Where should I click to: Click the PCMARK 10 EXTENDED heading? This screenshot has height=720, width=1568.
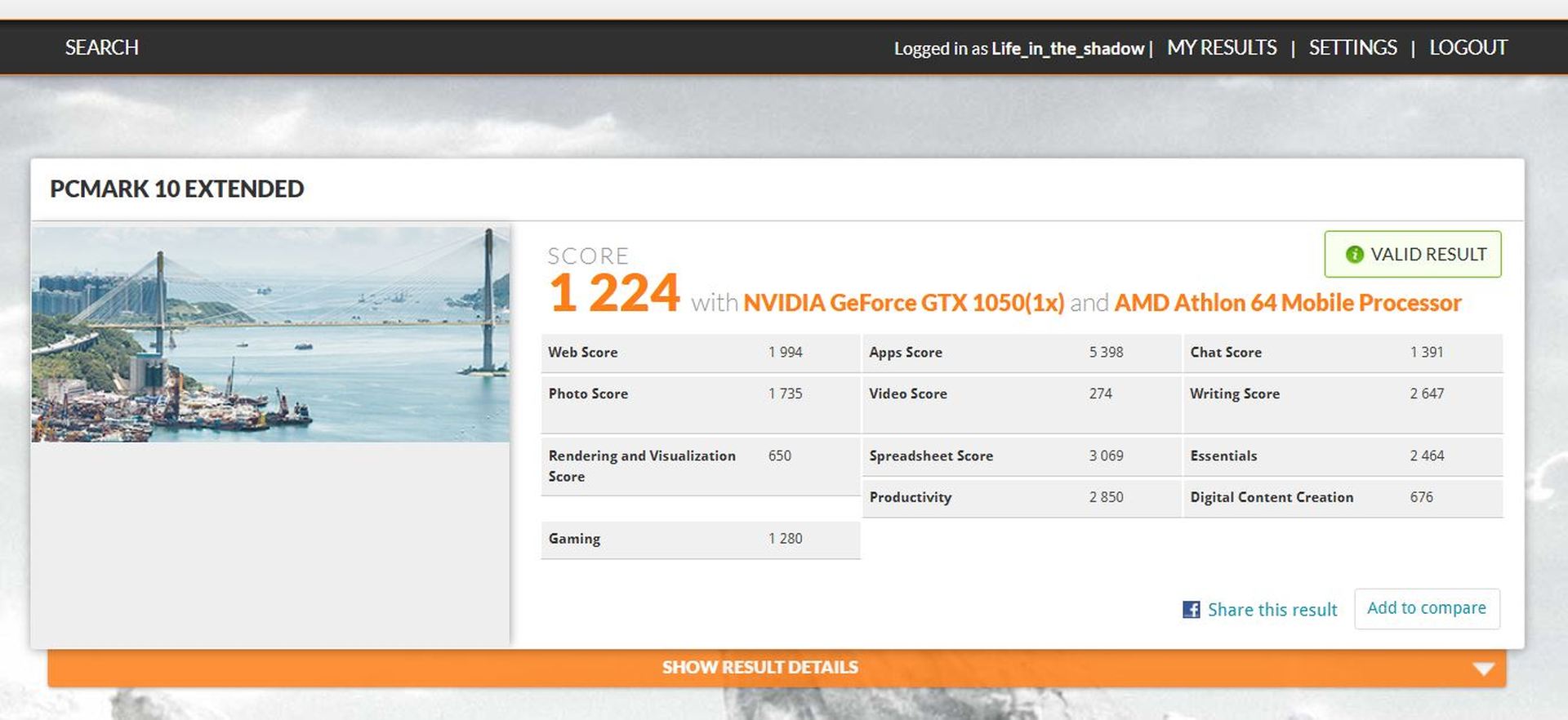coord(177,189)
